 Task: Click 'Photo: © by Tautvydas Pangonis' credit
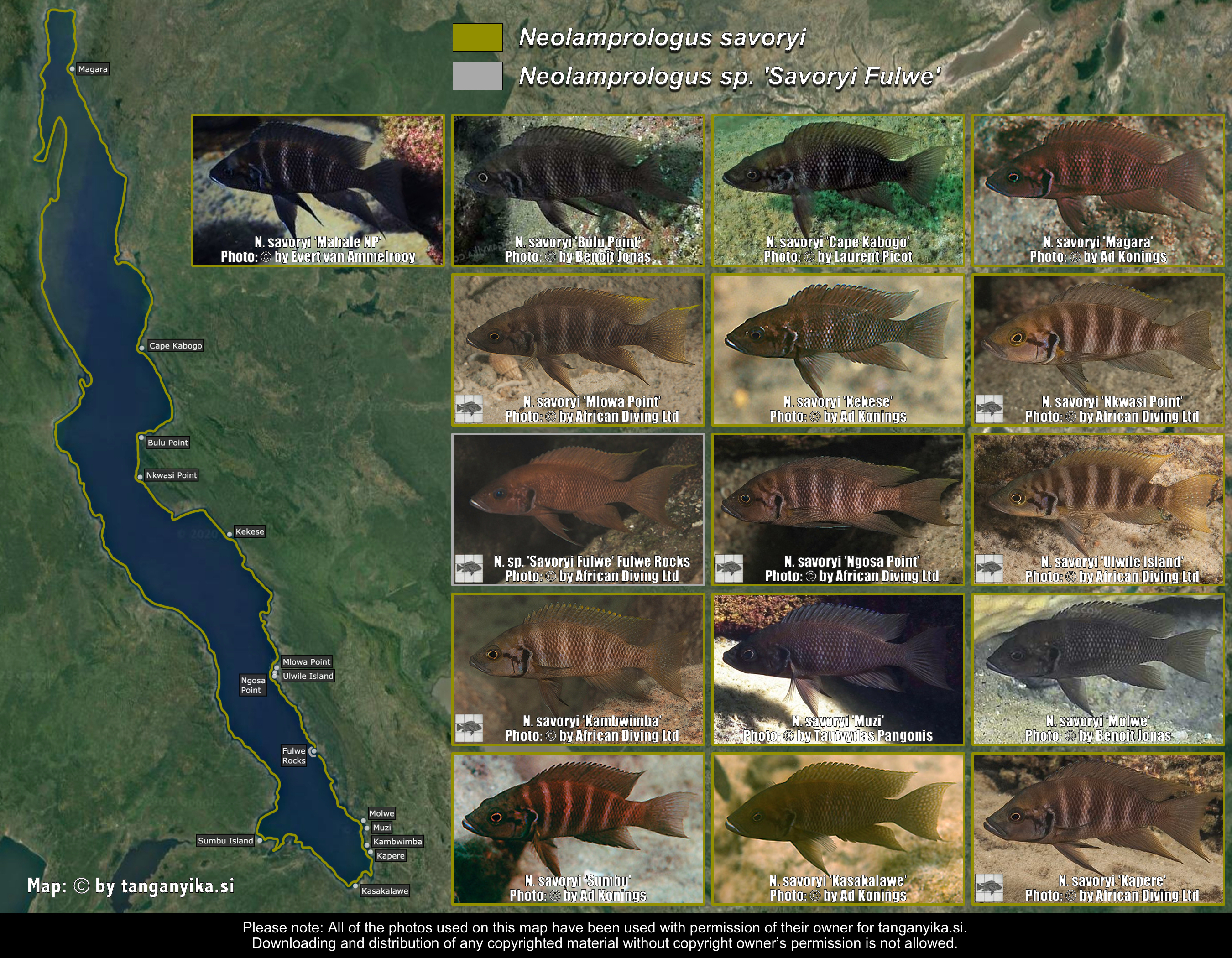838,735
